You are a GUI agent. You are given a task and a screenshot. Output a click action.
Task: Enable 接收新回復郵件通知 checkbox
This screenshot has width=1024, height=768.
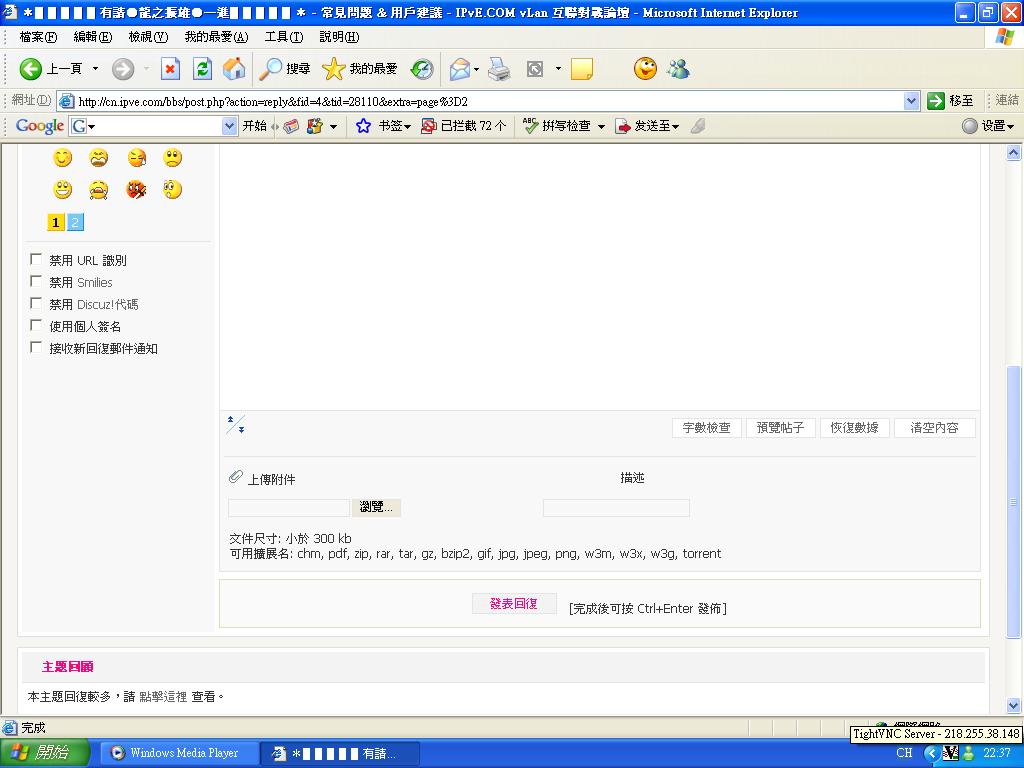37,347
